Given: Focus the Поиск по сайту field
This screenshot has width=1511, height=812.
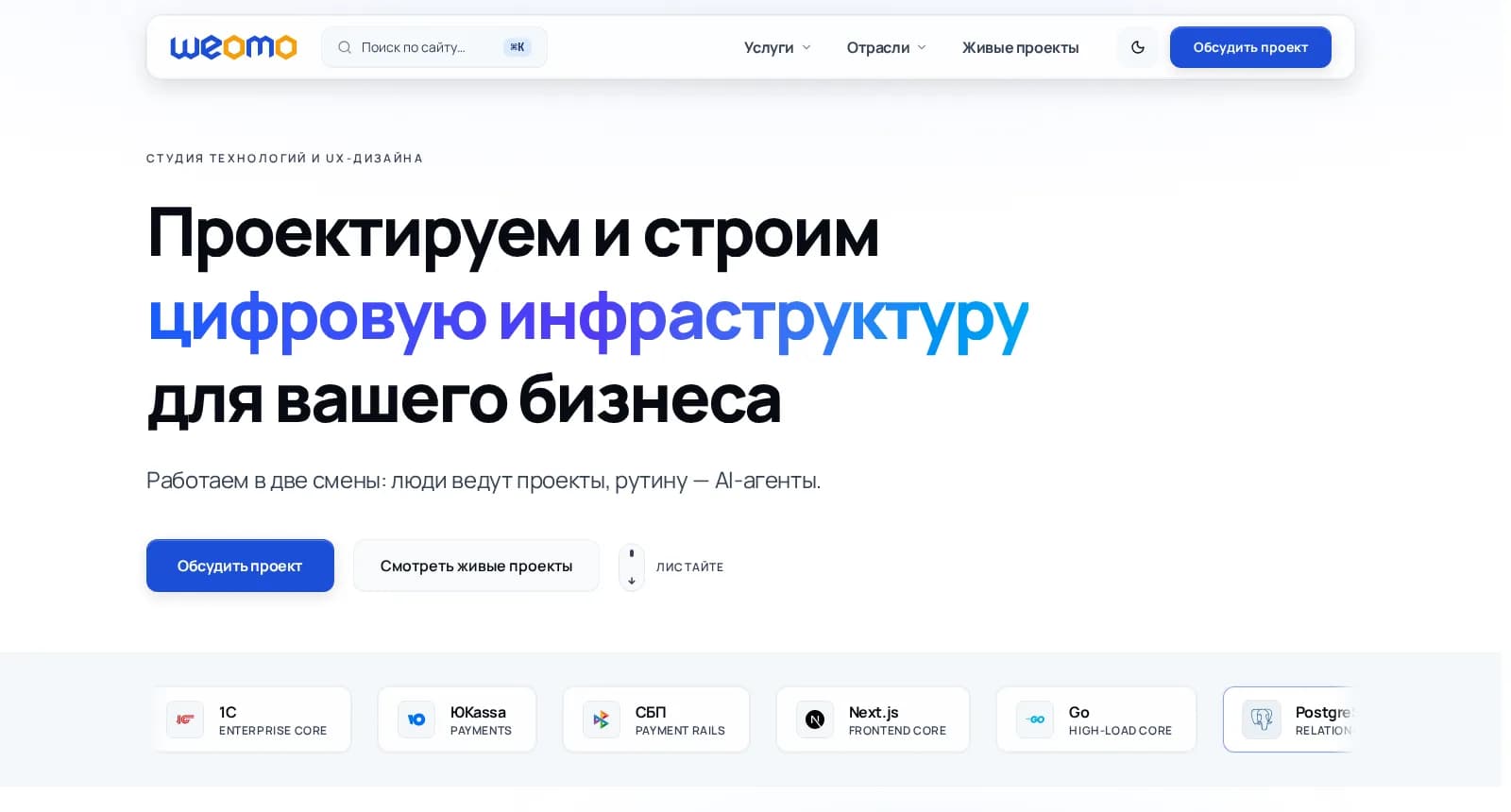Looking at the screenshot, I should [x=434, y=47].
